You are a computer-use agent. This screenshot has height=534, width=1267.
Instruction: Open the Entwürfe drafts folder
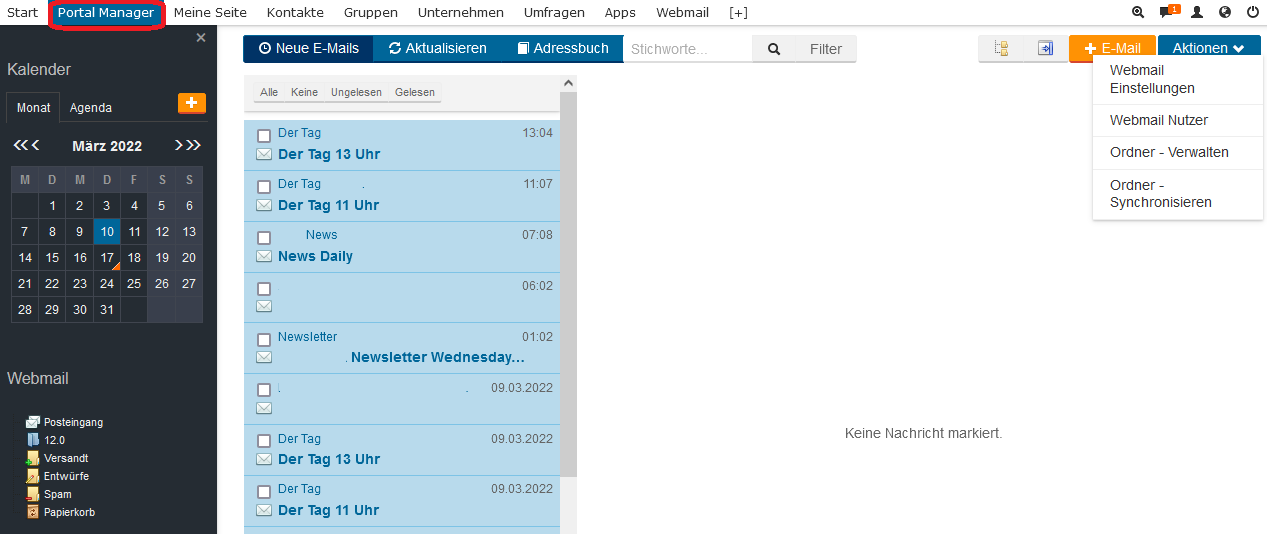[59, 476]
